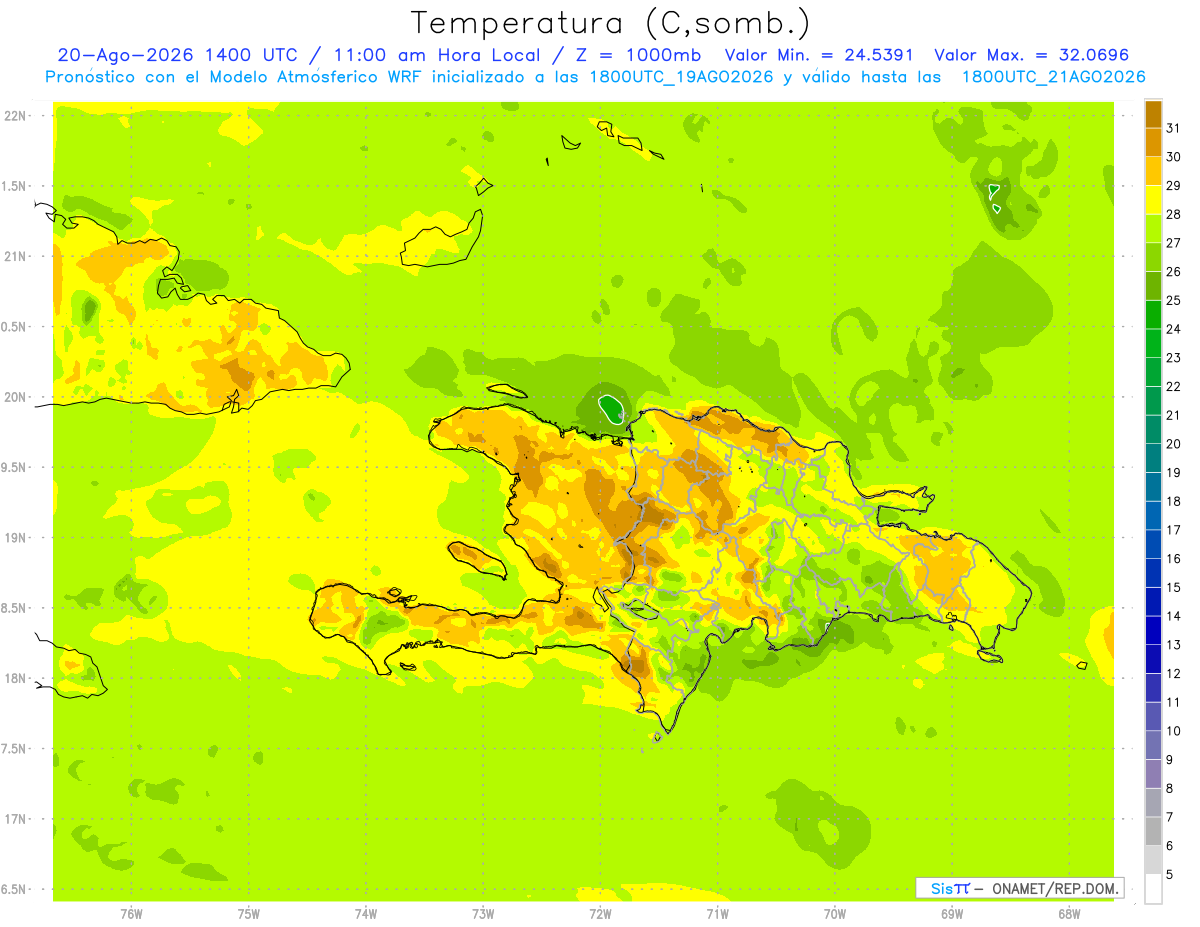The height and width of the screenshot is (927, 1200).
Task: Click the '72W' longitude axis label
Action: coord(600,914)
